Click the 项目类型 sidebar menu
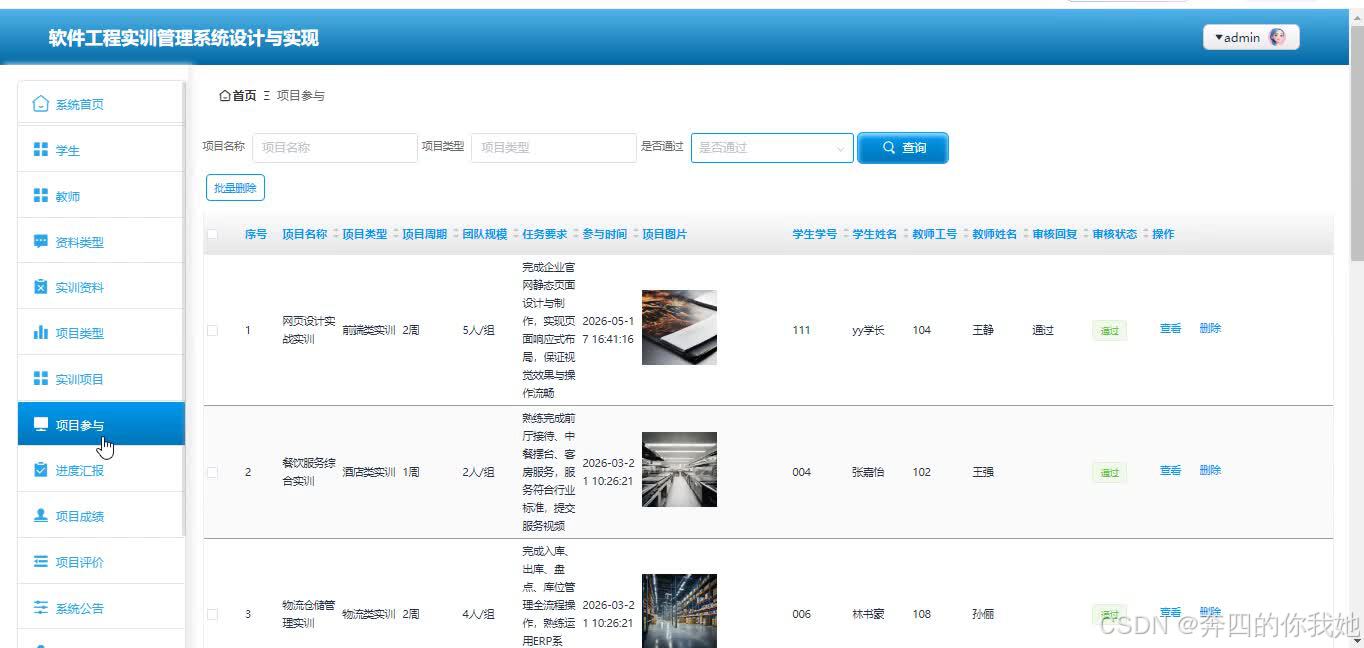This screenshot has height=648, width=1364. point(101,333)
